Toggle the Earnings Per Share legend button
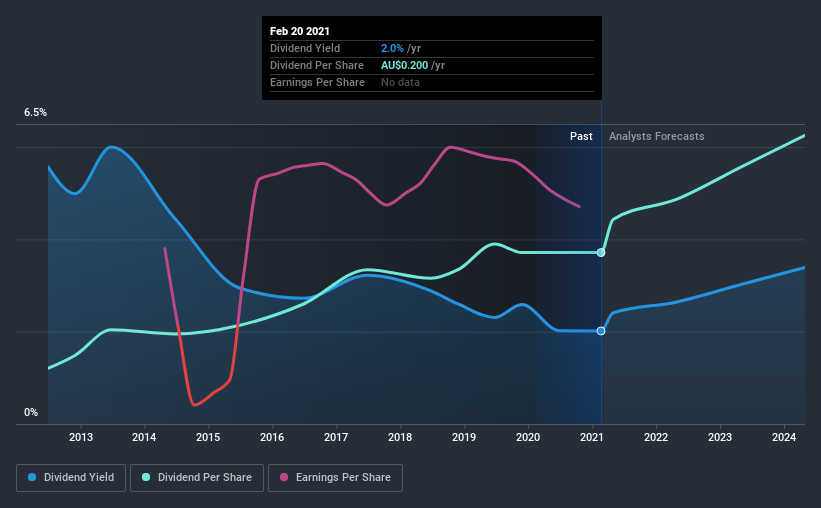This screenshot has height=508, width=821. click(336, 478)
